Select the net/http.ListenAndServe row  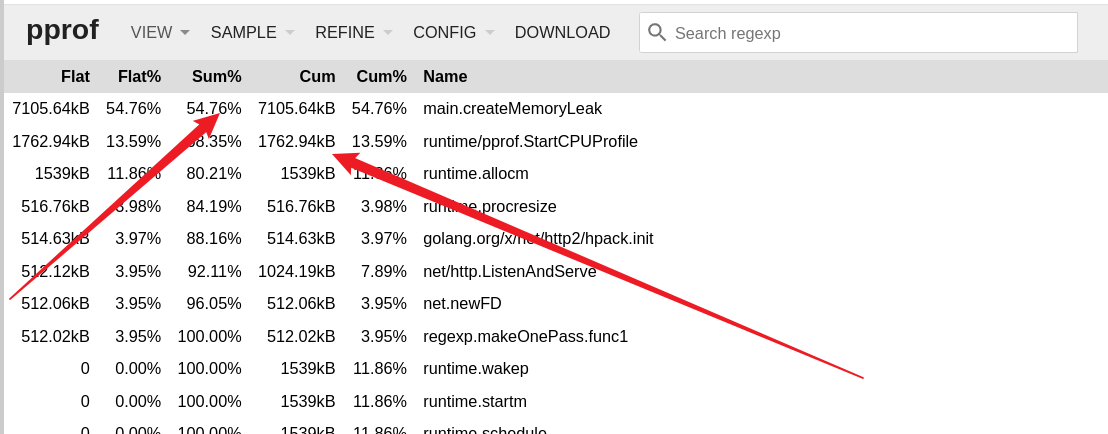[x=509, y=271]
